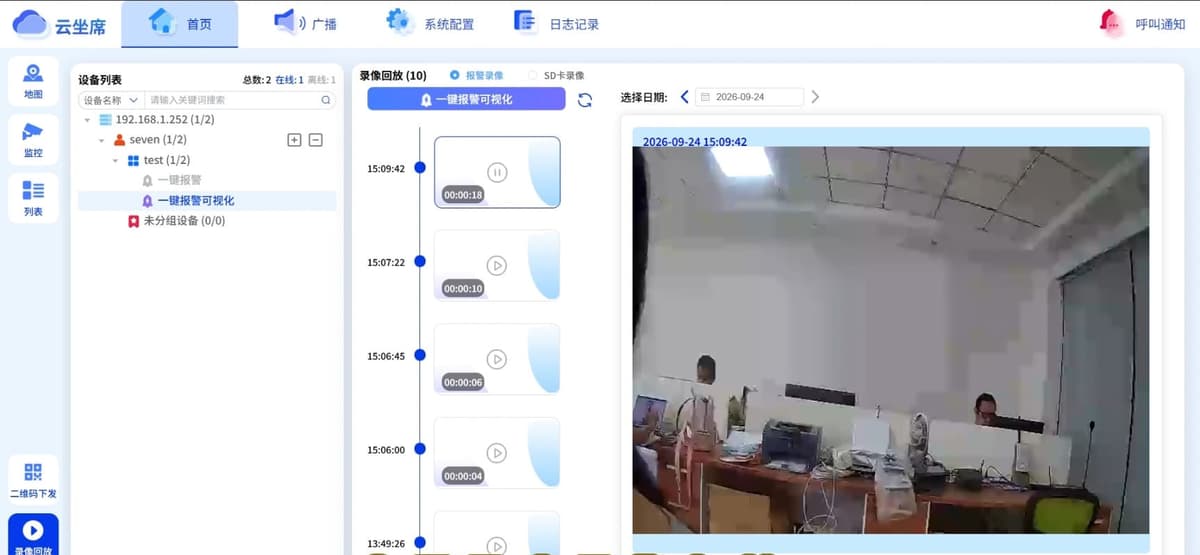Click the 总数:2 total count
Screen dimensions: 1200x555
click(257, 80)
